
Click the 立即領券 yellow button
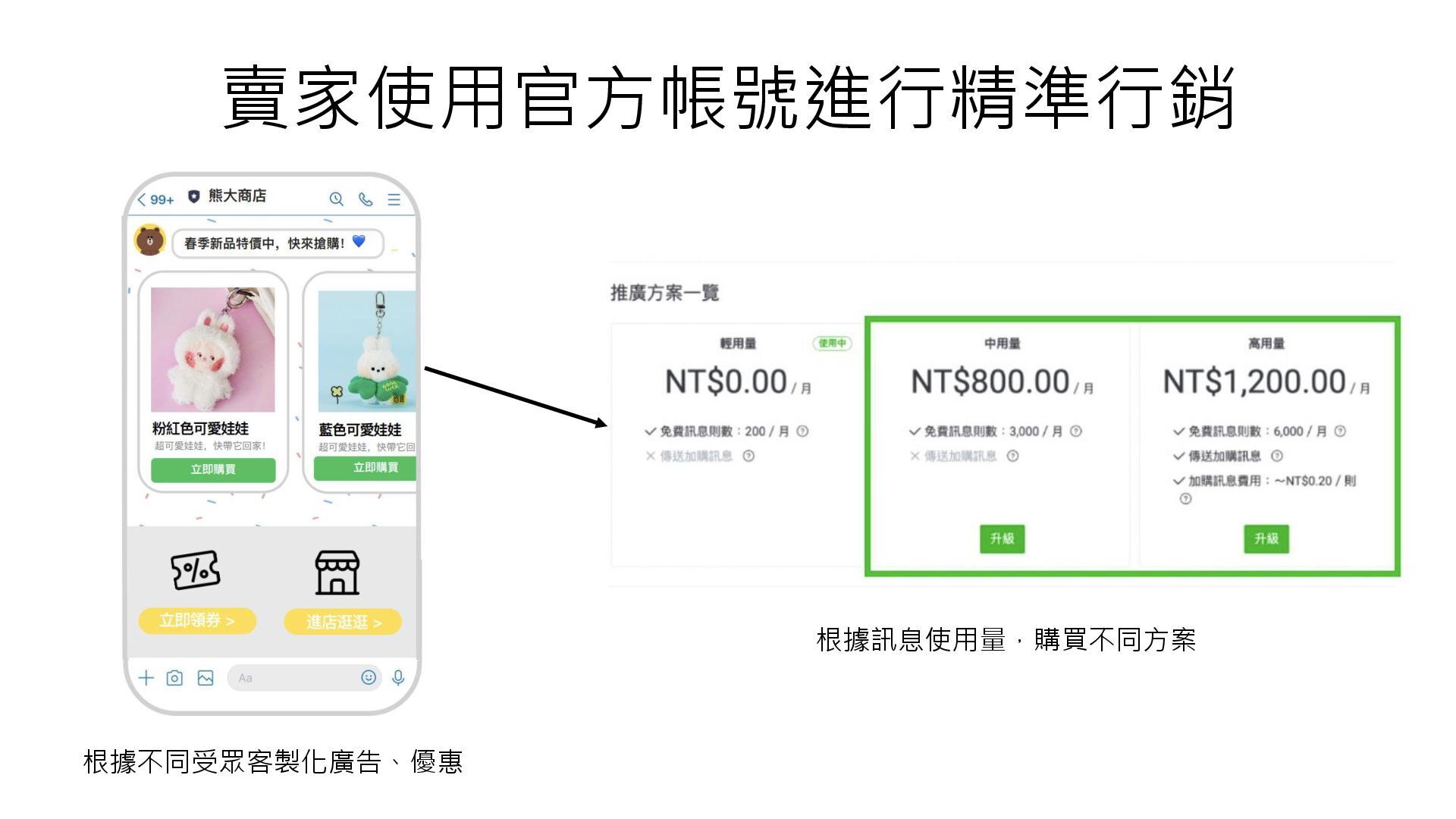197,620
